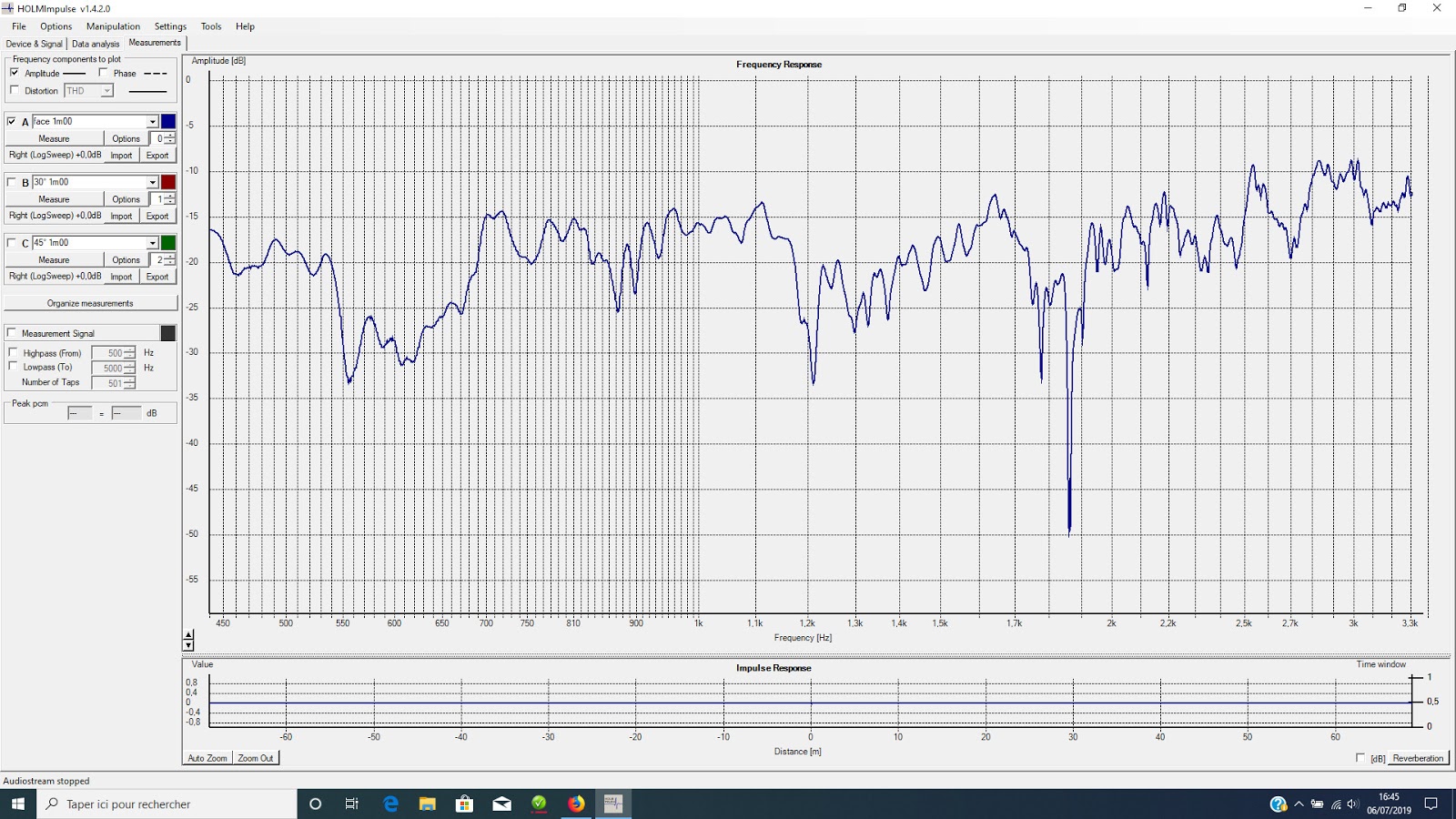1456x819 pixels.
Task: Toggle the [dB] checkbox near Reverberation
Action: pyautogui.click(x=1360, y=757)
